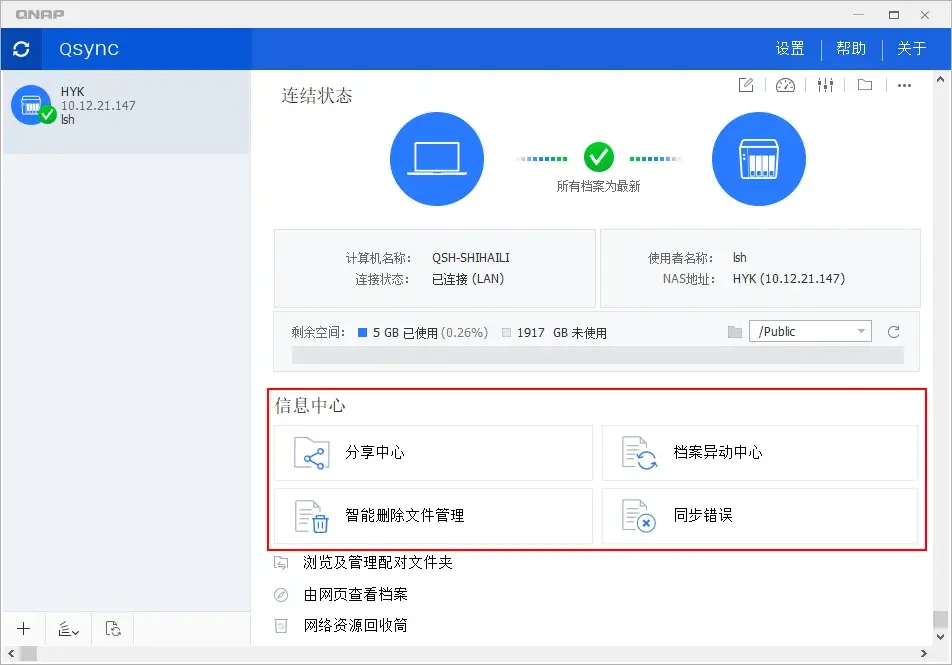Click the Qsync sync logo top-left
Viewport: 952px width, 665px height.
point(21,48)
